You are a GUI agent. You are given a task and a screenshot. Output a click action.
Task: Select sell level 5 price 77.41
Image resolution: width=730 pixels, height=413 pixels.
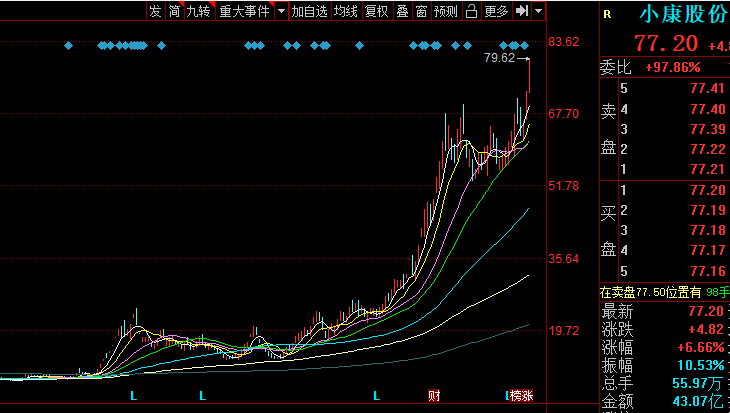tap(708, 88)
